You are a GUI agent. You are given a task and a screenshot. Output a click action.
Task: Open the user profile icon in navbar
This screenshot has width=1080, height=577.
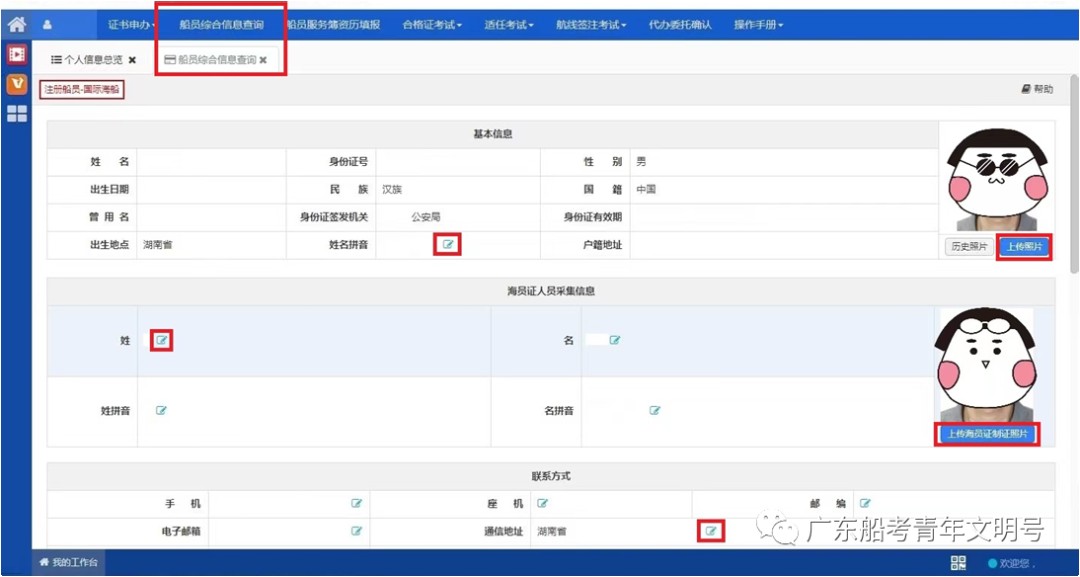pyautogui.click(x=48, y=25)
